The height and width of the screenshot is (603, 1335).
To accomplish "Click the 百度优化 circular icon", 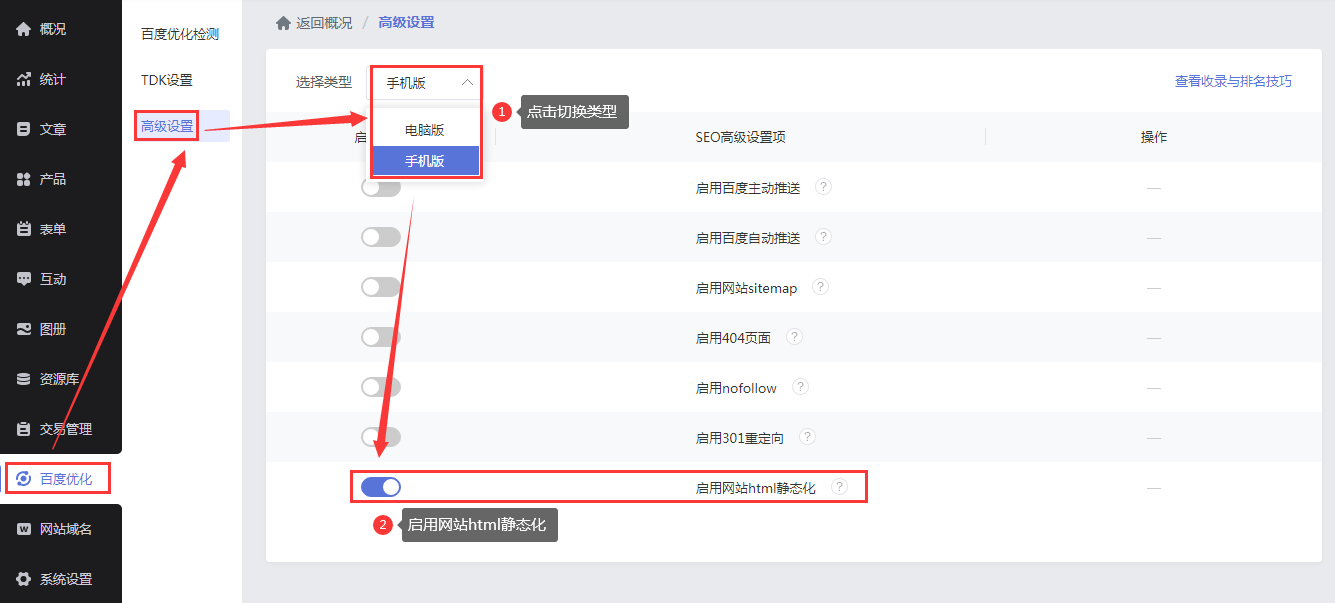I will coord(24,479).
